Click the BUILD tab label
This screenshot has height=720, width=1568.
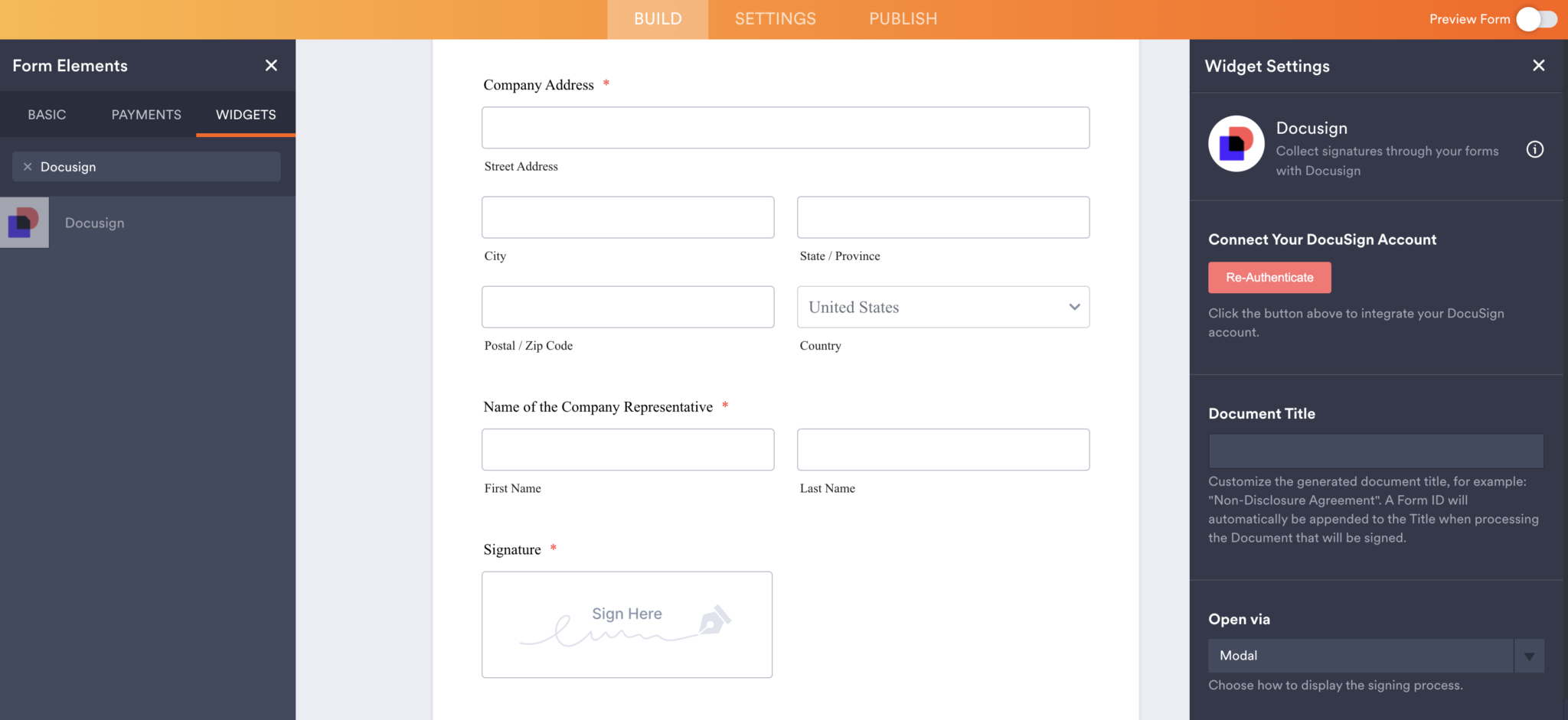click(657, 18)
